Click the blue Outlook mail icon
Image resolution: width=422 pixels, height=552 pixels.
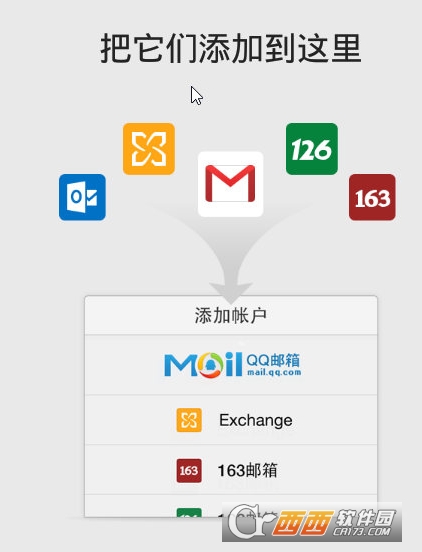pos(82,197)
